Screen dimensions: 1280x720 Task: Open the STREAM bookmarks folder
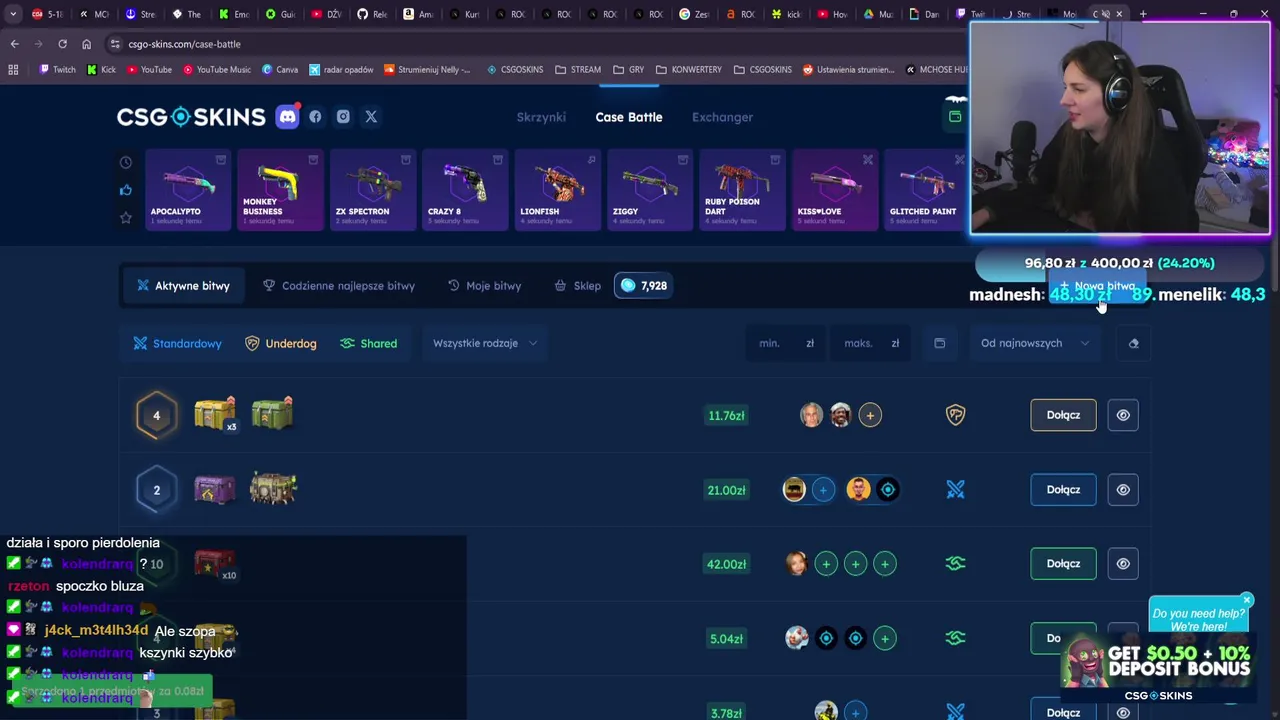(579, 70)
